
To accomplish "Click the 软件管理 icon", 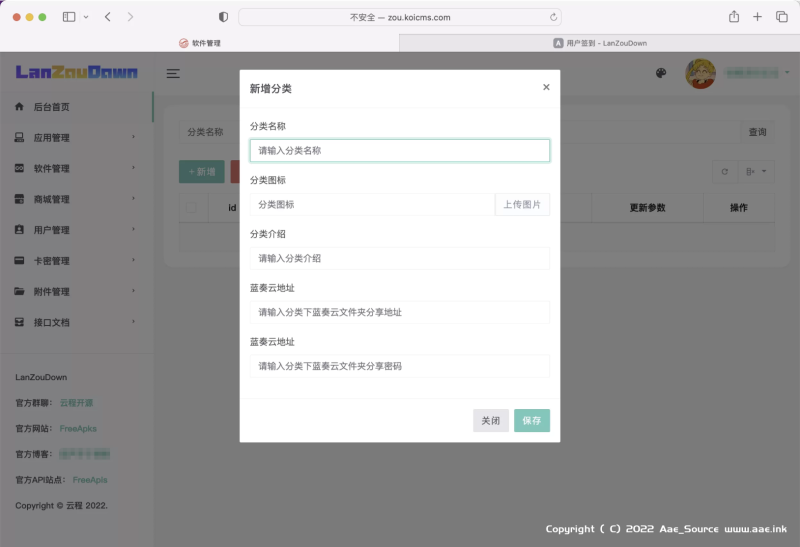I will (19, 168).
